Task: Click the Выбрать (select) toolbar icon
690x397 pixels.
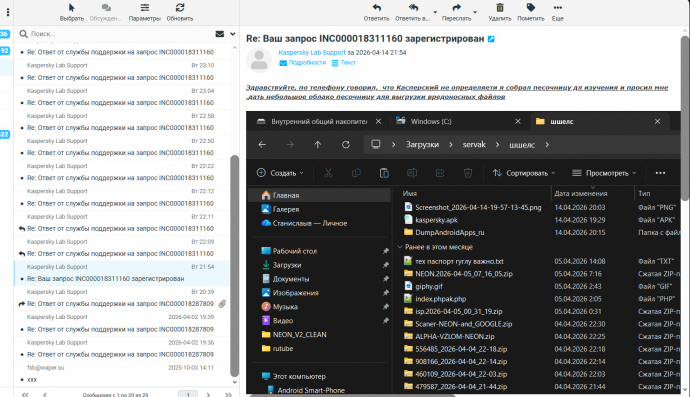Action: 72,12
